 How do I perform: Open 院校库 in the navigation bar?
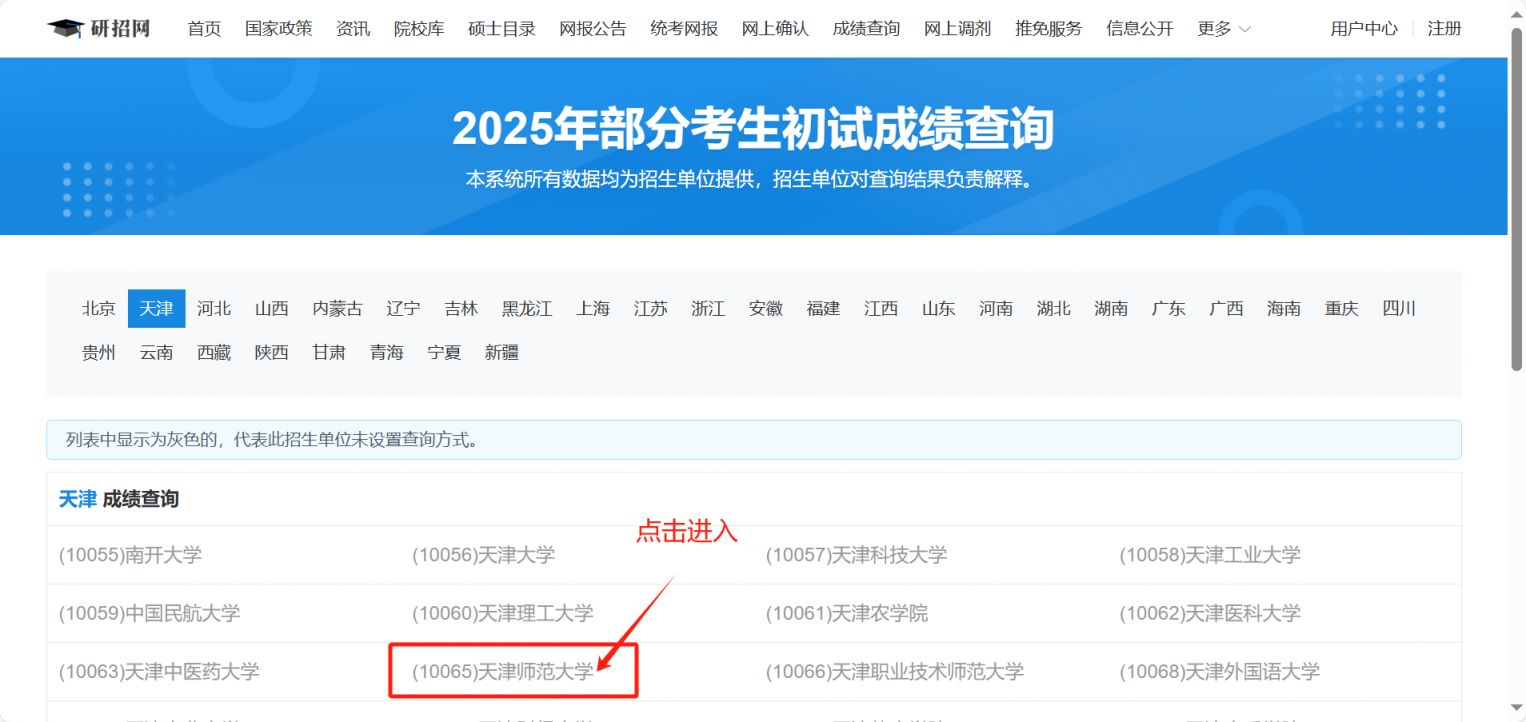tap(419, 29)
